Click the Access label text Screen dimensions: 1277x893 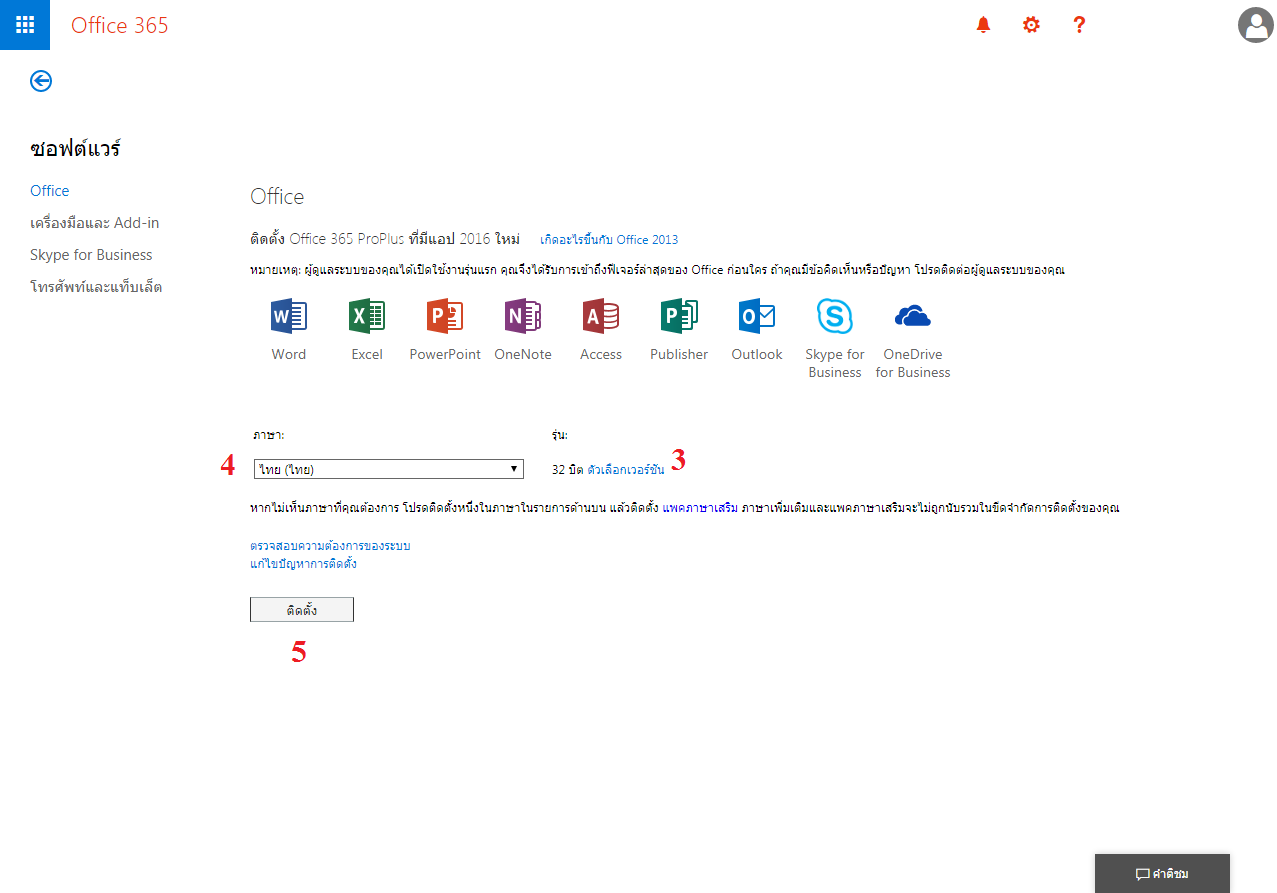(x=601, y=354)
